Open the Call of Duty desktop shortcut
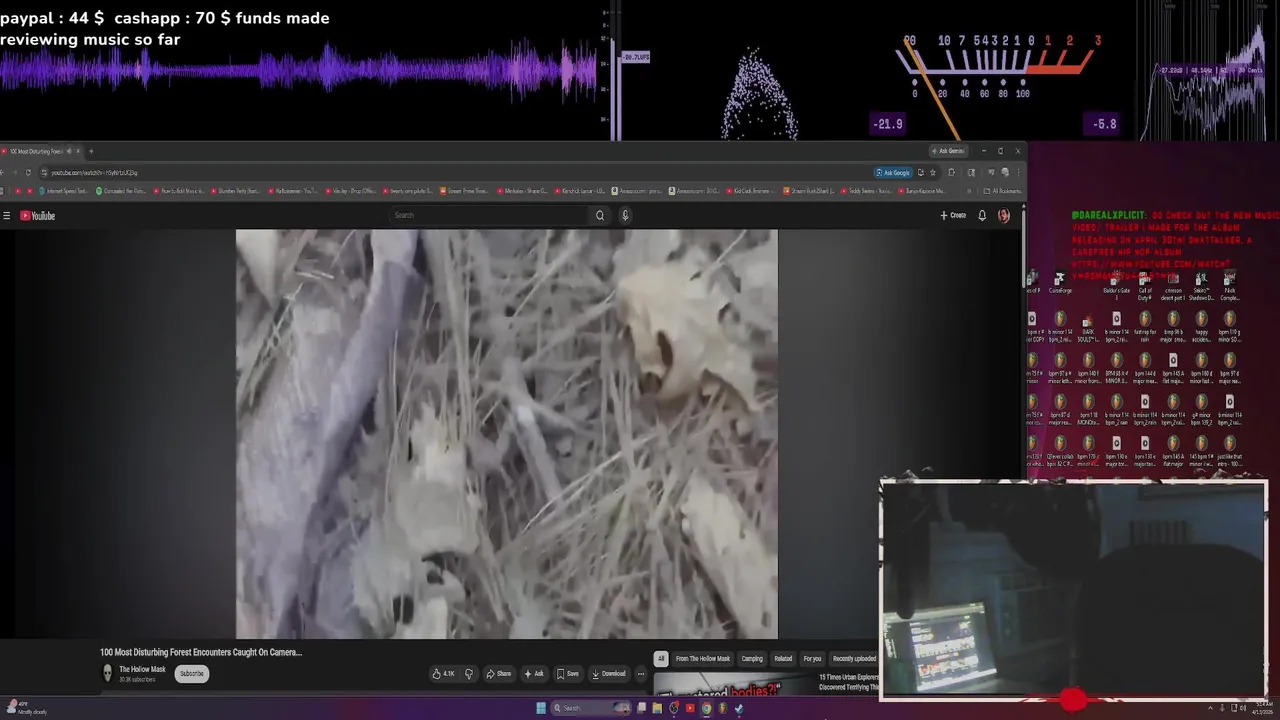 coord(1145,287)
